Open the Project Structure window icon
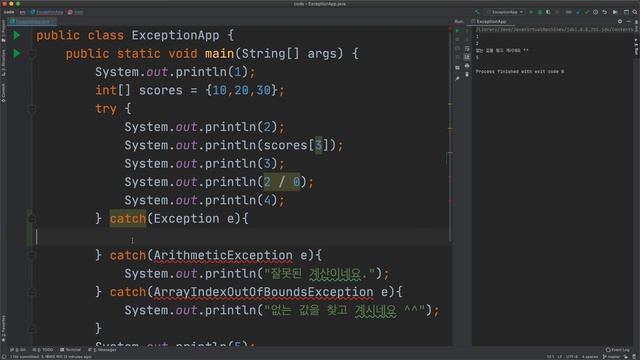The height and width of the screenshot is (360, 640). click(626, 12)
